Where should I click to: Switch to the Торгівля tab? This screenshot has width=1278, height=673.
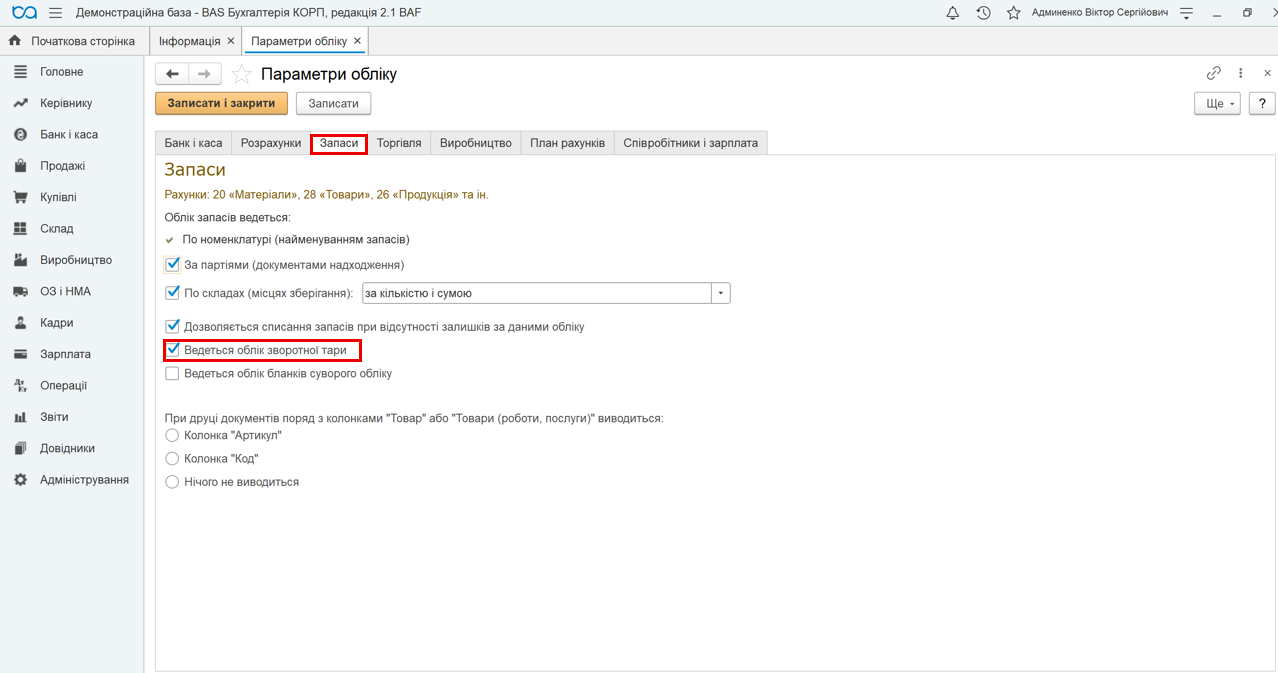click(x=399, y=143)
